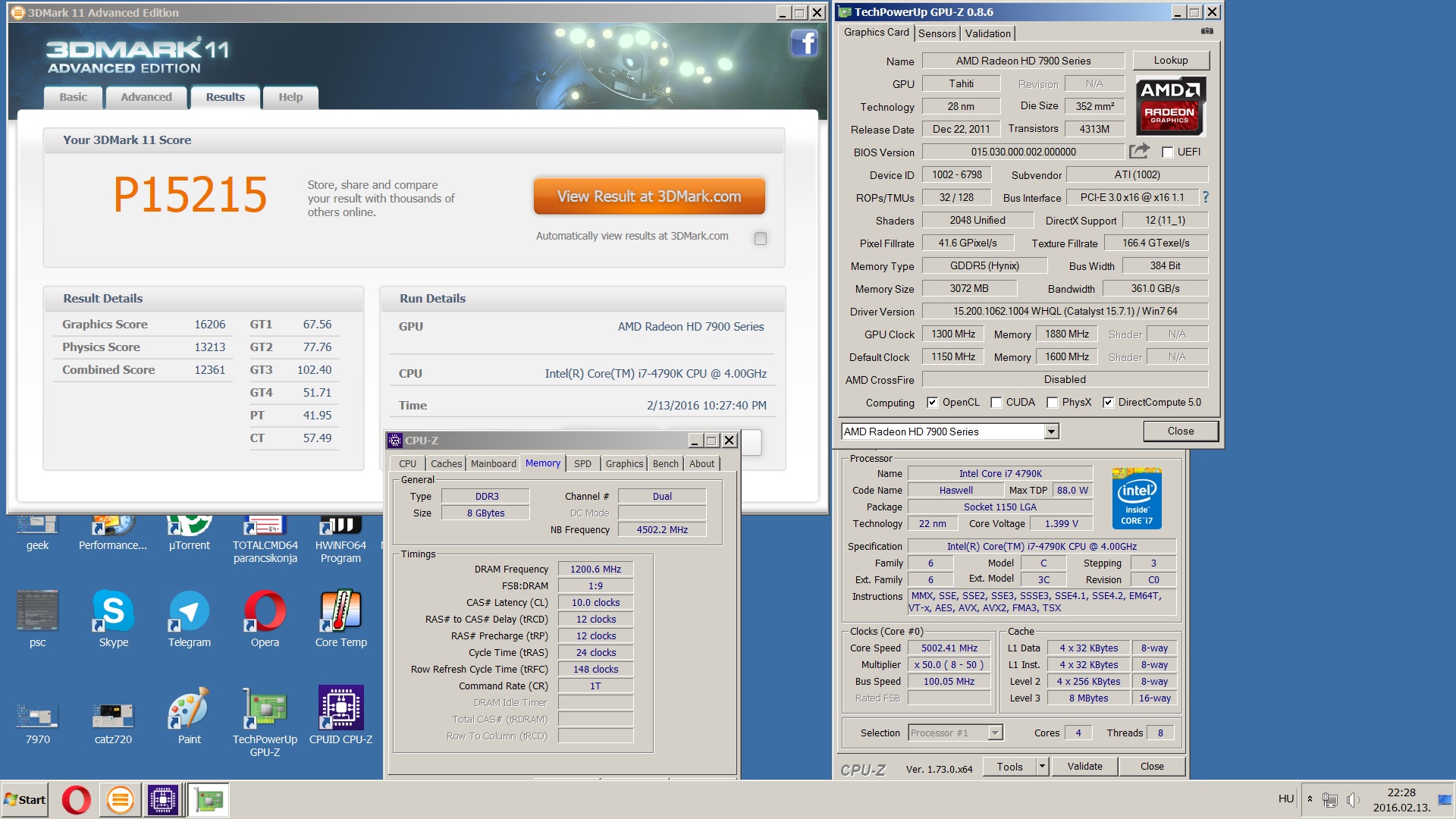Click the volume speaker tray icon
The width and height of the screenshot is (1456, 819).
(x=1353, y=799)
